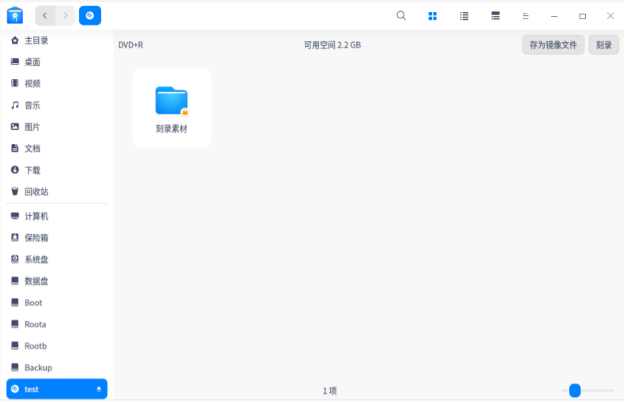Open 主目录 in the sidebar
Viewport: 625px width, 402px height.
point(57,40)
